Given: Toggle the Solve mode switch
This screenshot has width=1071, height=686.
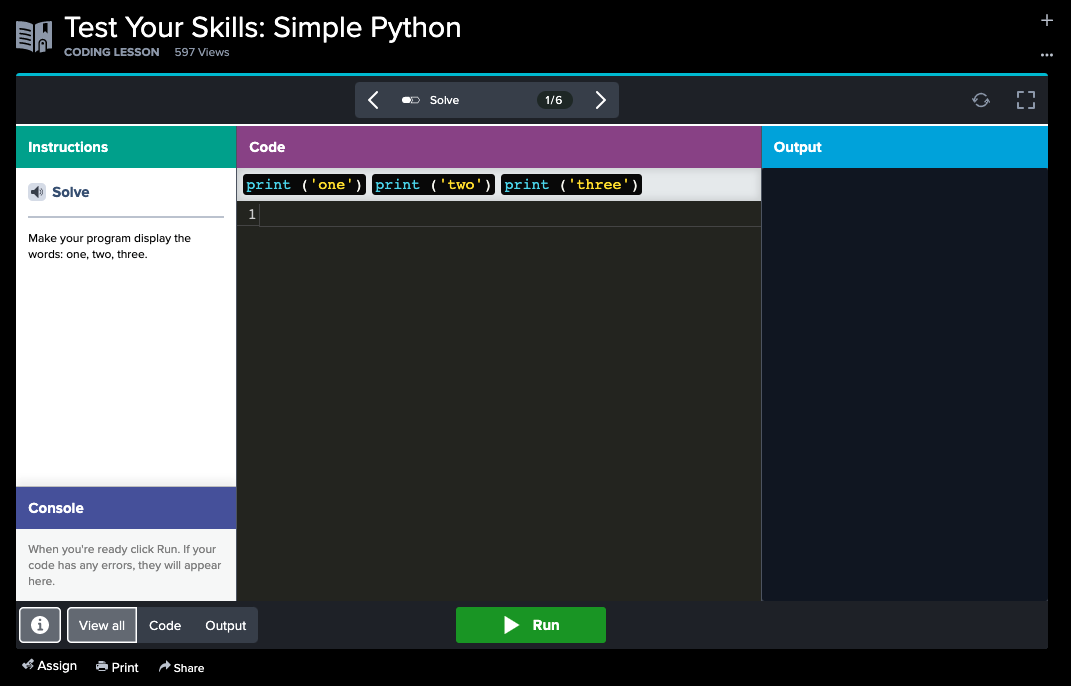Looking at the screenshot, I should click(411, 100).
